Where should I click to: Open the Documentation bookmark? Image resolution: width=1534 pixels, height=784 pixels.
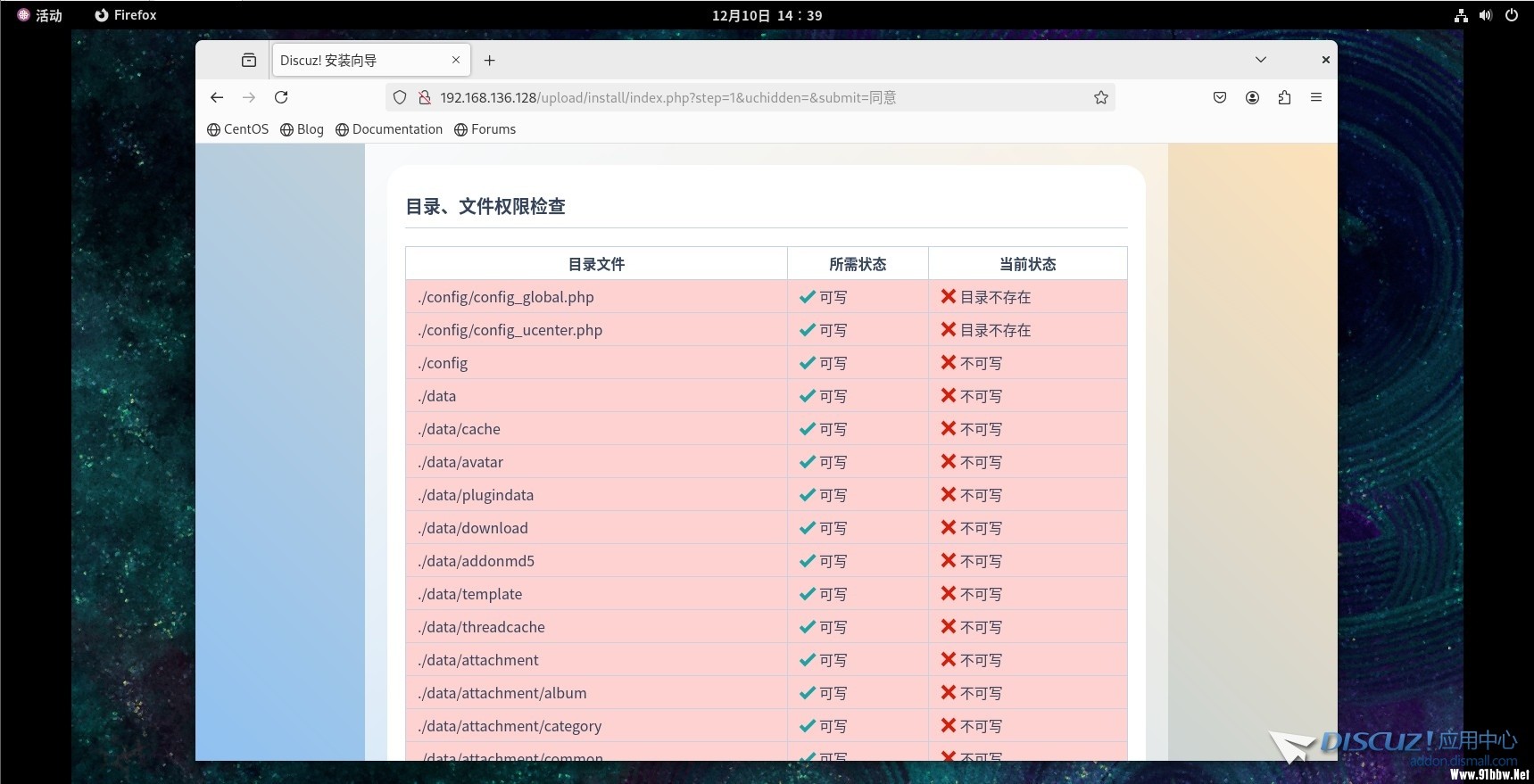point(389,129)
